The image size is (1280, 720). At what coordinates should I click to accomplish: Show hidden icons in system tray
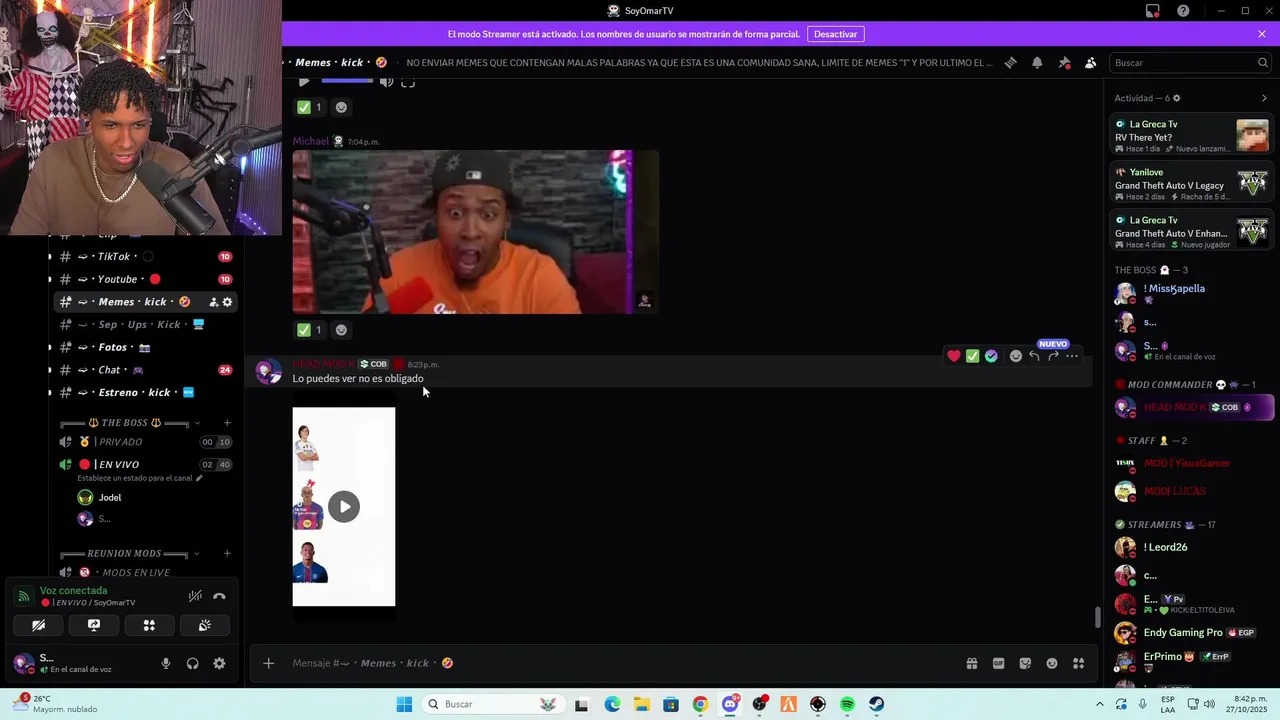point(1100,704)
